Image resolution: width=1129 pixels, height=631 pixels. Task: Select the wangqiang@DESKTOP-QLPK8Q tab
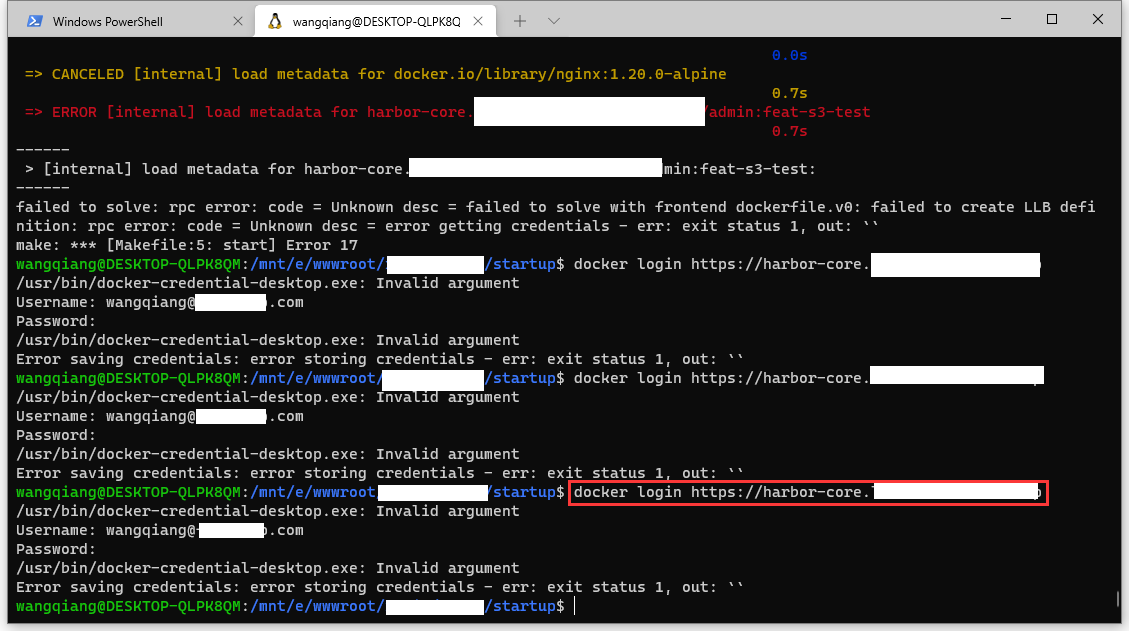click(375, 22)
